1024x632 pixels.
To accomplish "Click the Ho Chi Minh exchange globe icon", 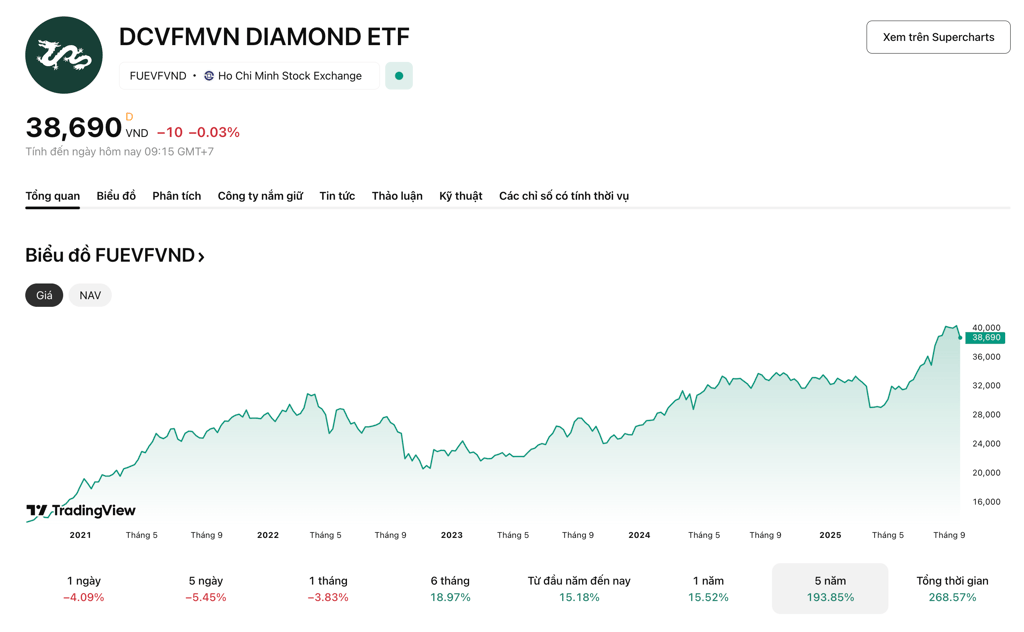I will tap(209, 76).
